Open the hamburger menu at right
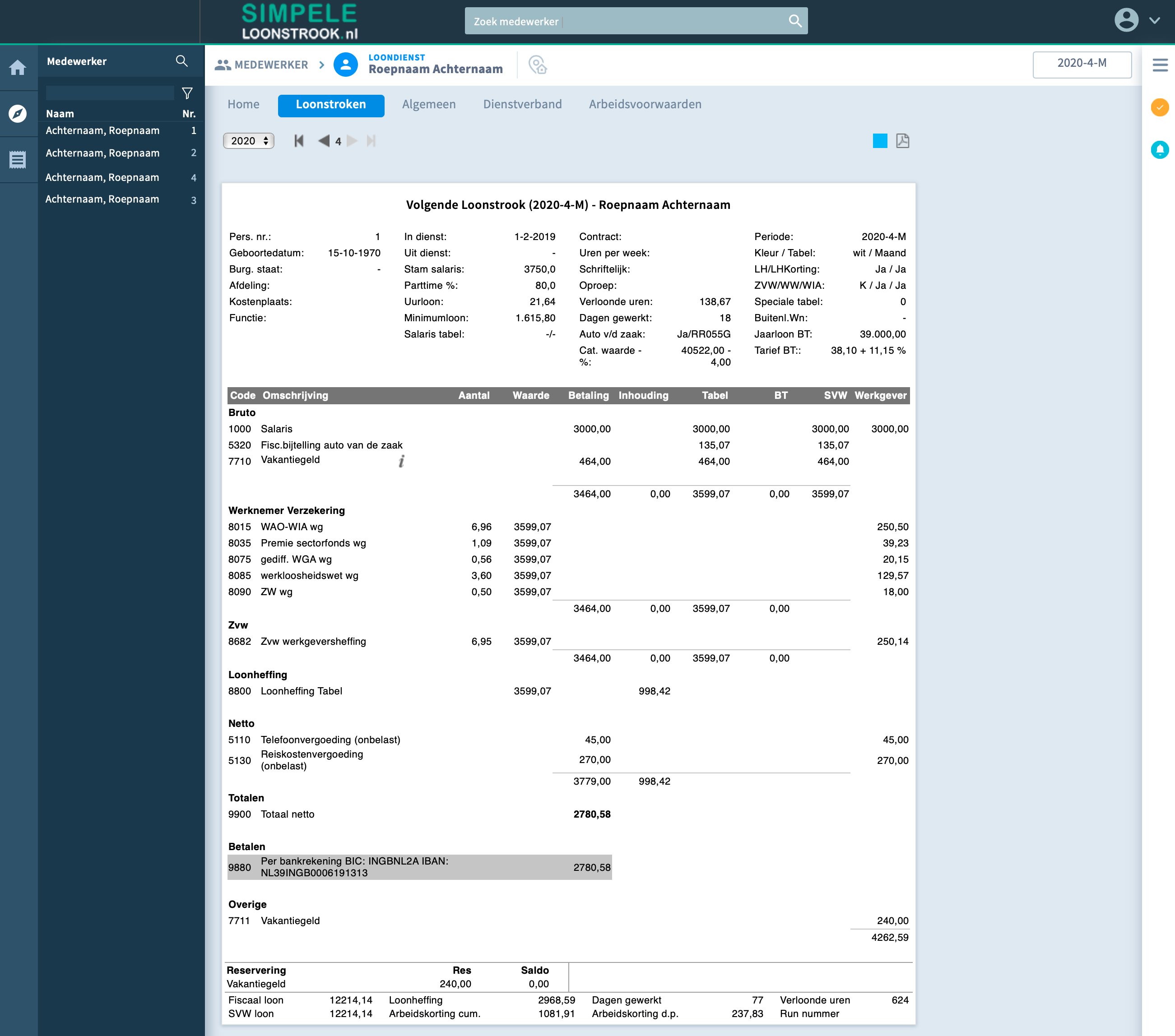 pyautogui.click(x=1160, y=65)
